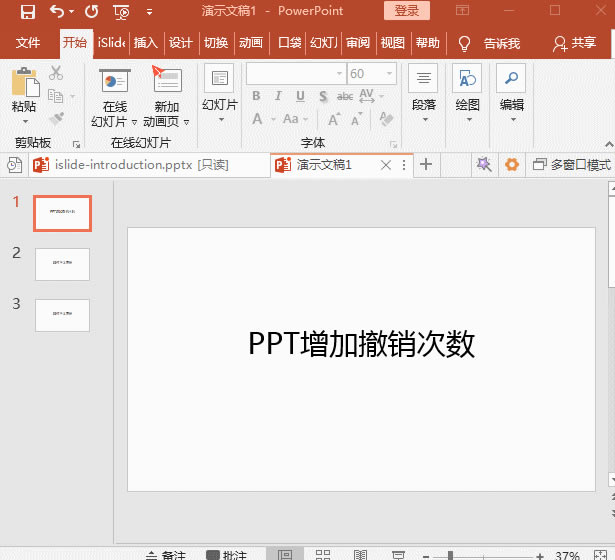The width and height of the screenshot is (615, 560).
Task: Click the 登录 login button
Action: [x=407, y=11]
